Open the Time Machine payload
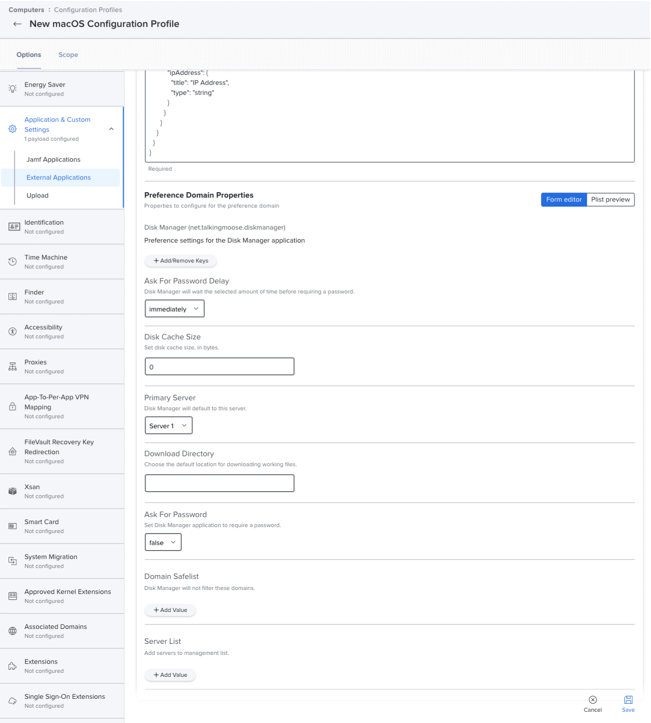The height and width of the screenshot is (723, 651). pyautogui.click(x=62, y=261)
